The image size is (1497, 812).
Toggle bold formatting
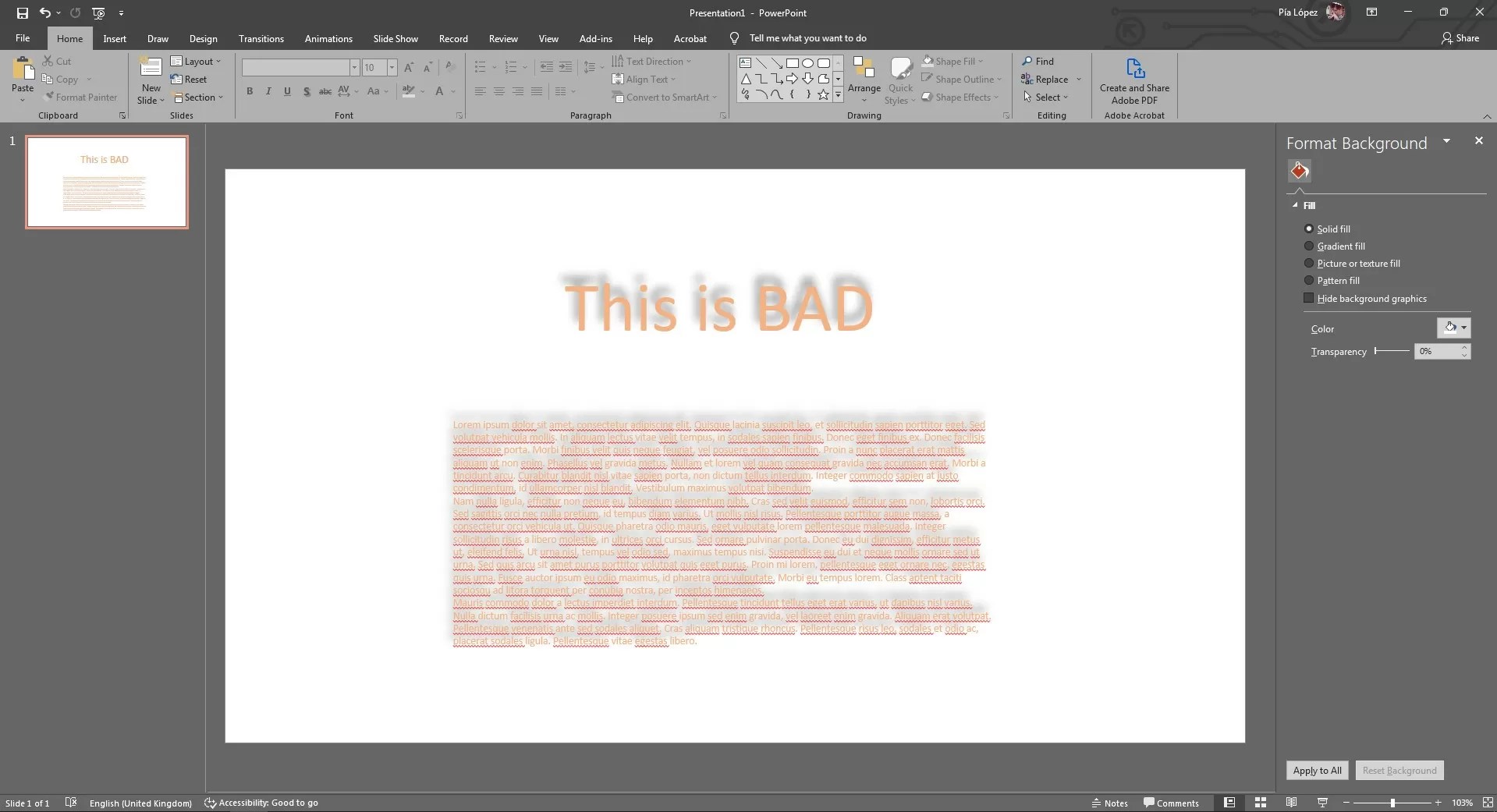point(249,91)
